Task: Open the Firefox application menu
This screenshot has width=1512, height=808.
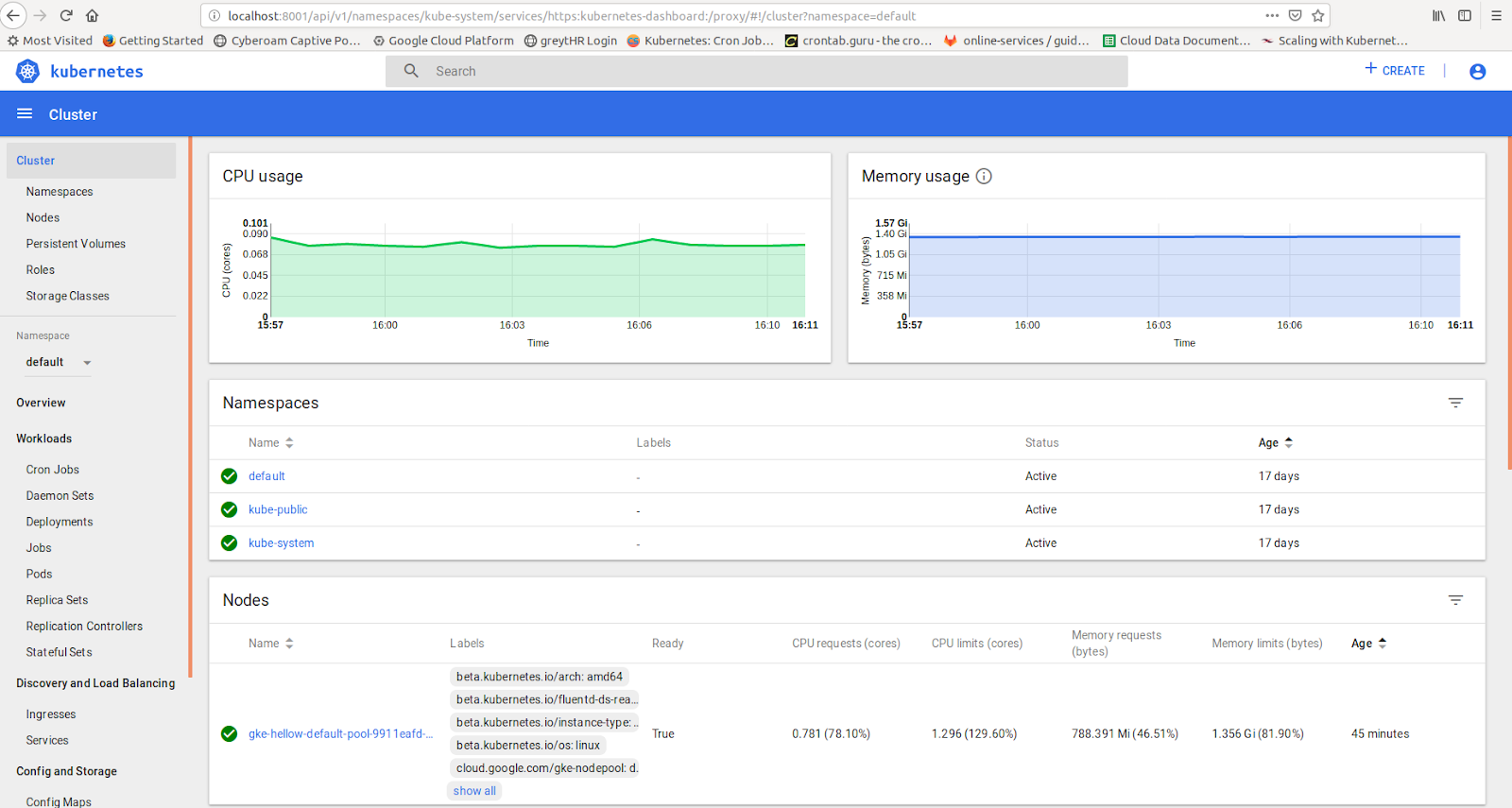Action: (x=1496, y=15)
